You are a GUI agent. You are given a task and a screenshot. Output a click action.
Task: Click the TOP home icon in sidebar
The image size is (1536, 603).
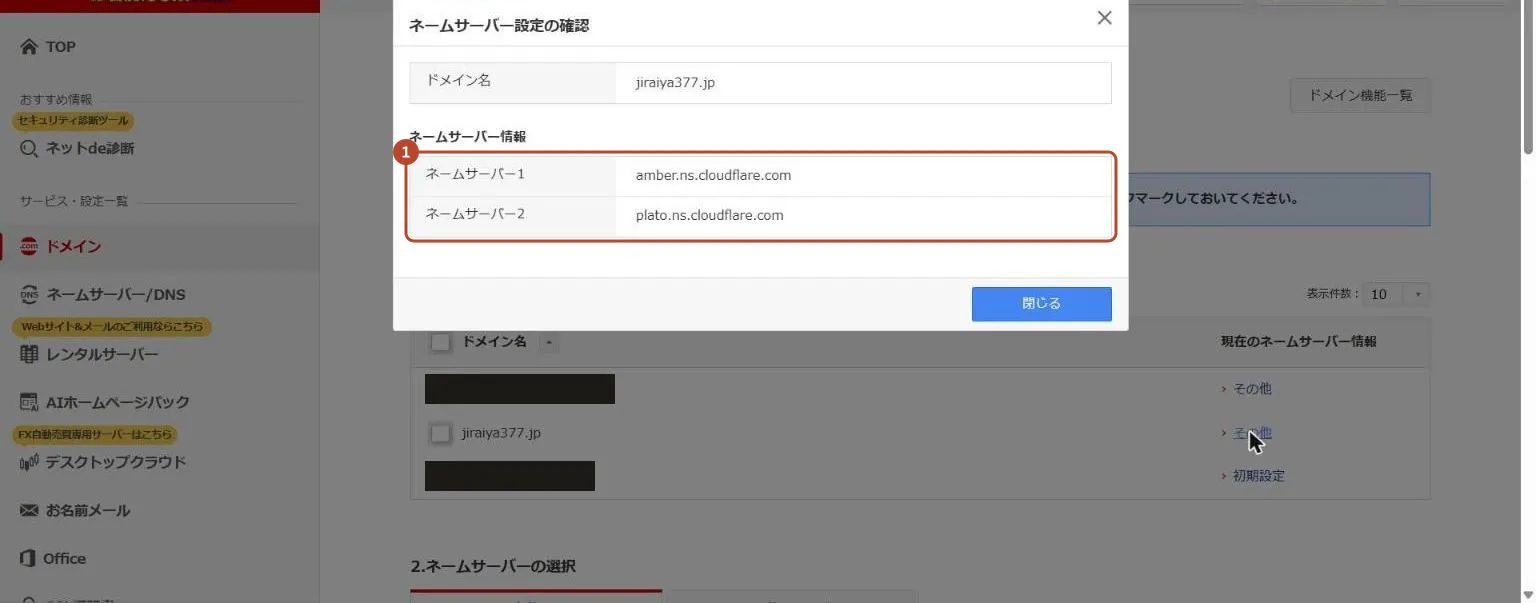29,47
